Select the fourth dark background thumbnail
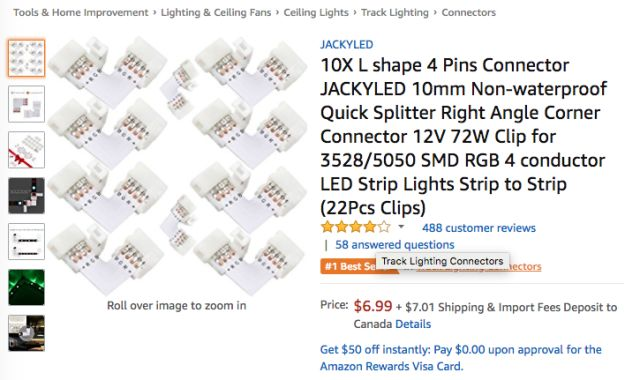The height and width of the screenshot is (380, 640). (x=27, y=196)
